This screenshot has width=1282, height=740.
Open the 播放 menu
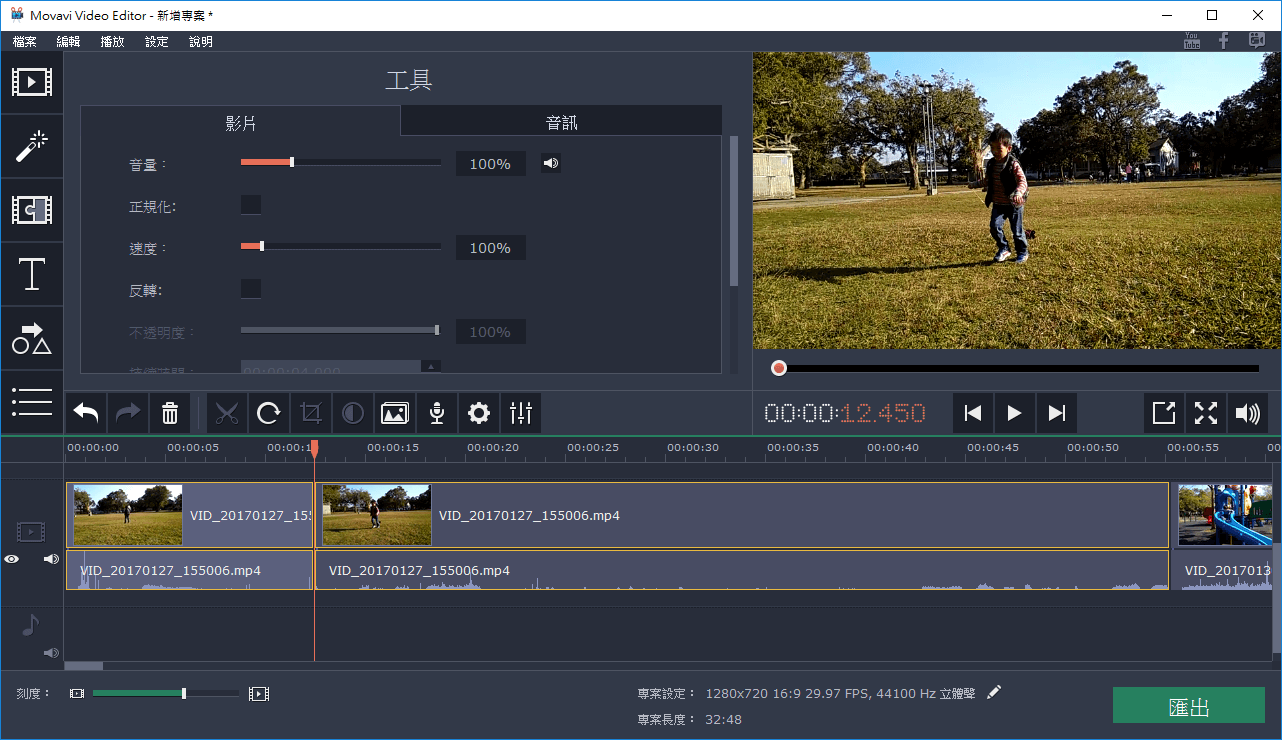(x=110, y=41)
